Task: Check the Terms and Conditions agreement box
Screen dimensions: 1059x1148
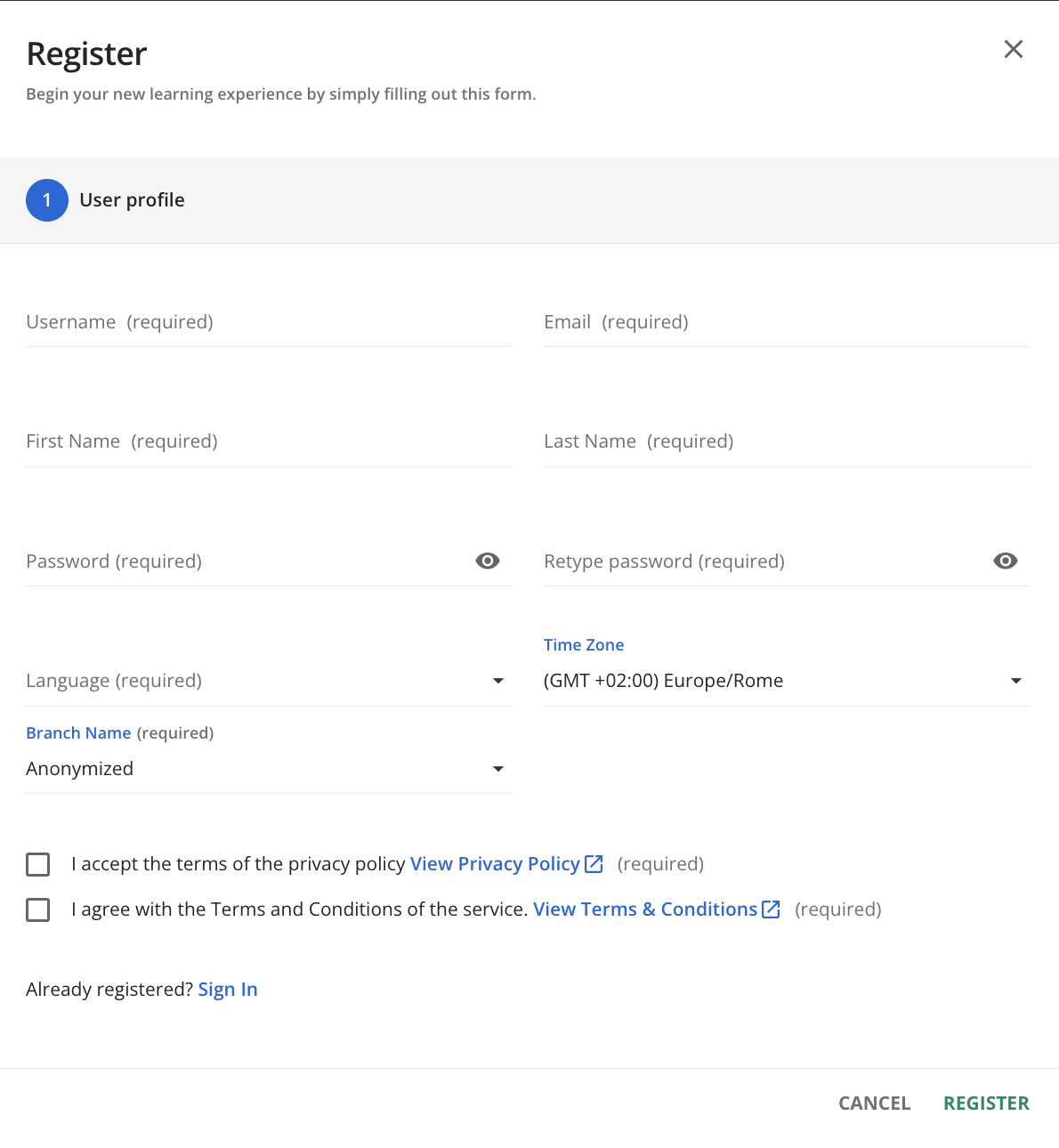Action: point(38,910)
